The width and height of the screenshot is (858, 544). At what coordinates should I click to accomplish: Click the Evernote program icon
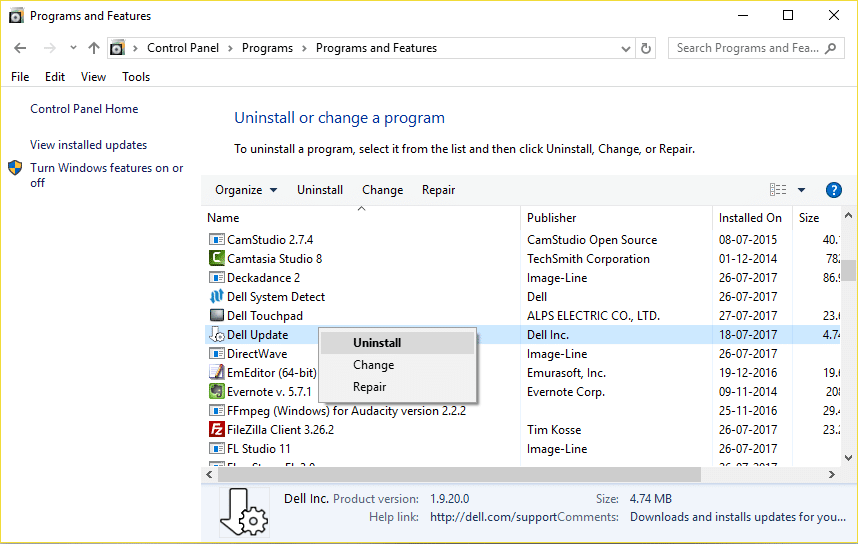click(217, 392)
